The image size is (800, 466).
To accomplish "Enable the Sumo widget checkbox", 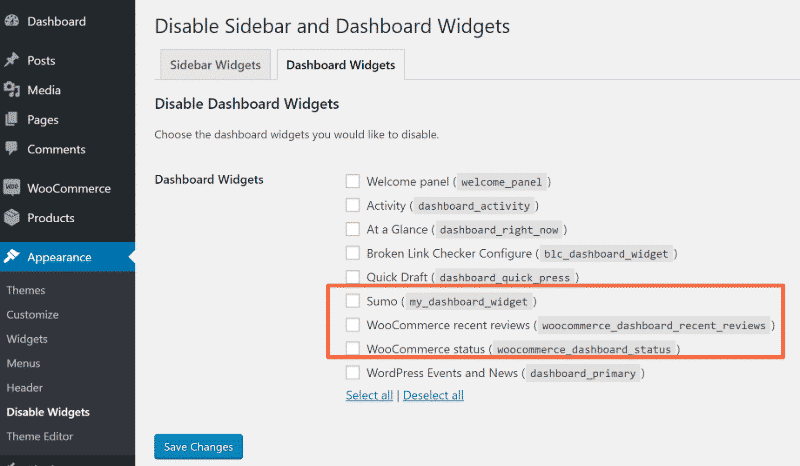I will coord(353,301).
